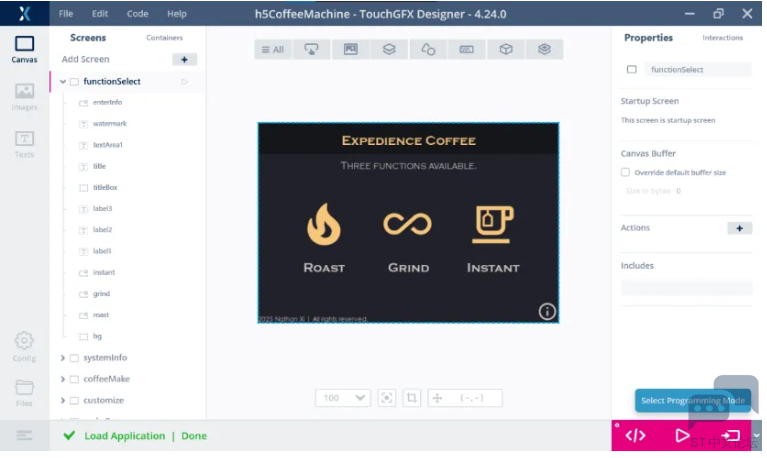
Task: Open the dropdown arrow beside run target
Action: click(757, 435)
